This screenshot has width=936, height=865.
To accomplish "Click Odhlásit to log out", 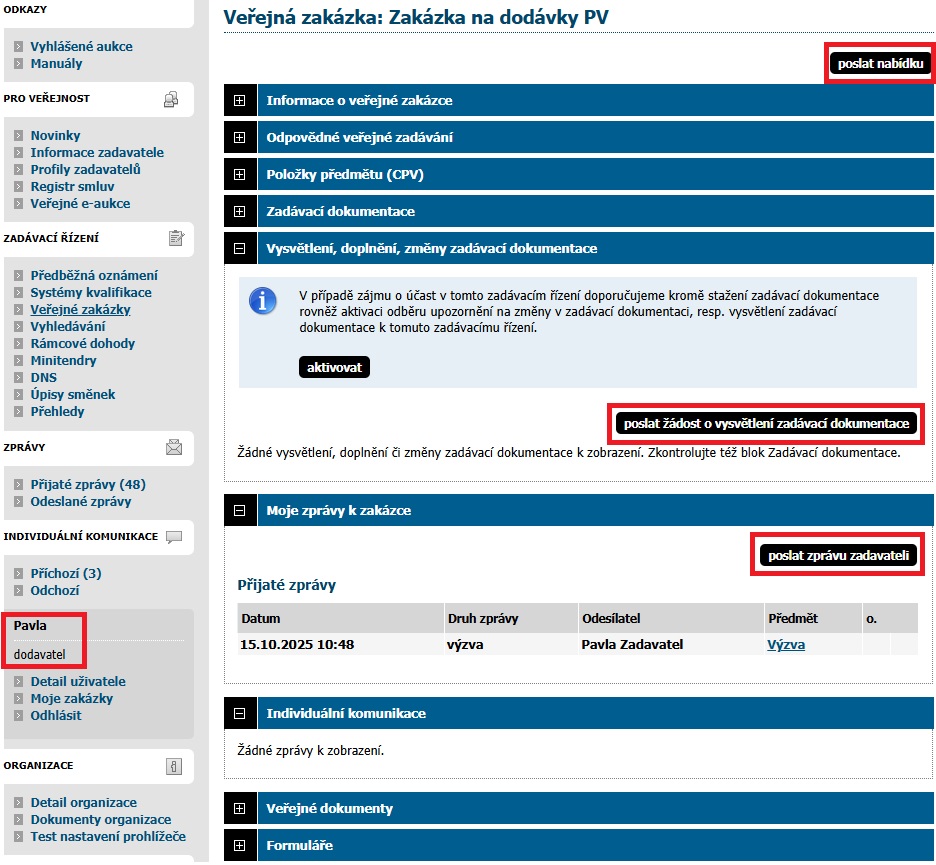I will 56,716.
